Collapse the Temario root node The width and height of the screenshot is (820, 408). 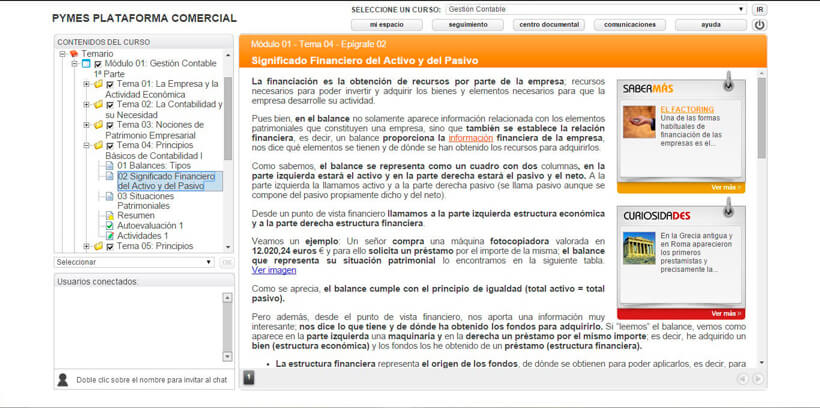62,54
